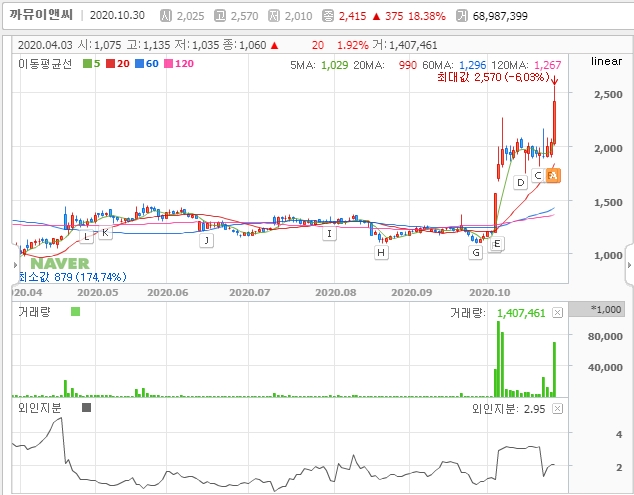
Task: Click the pink 120-day moving average swatch
Action: tap(169, 63)
